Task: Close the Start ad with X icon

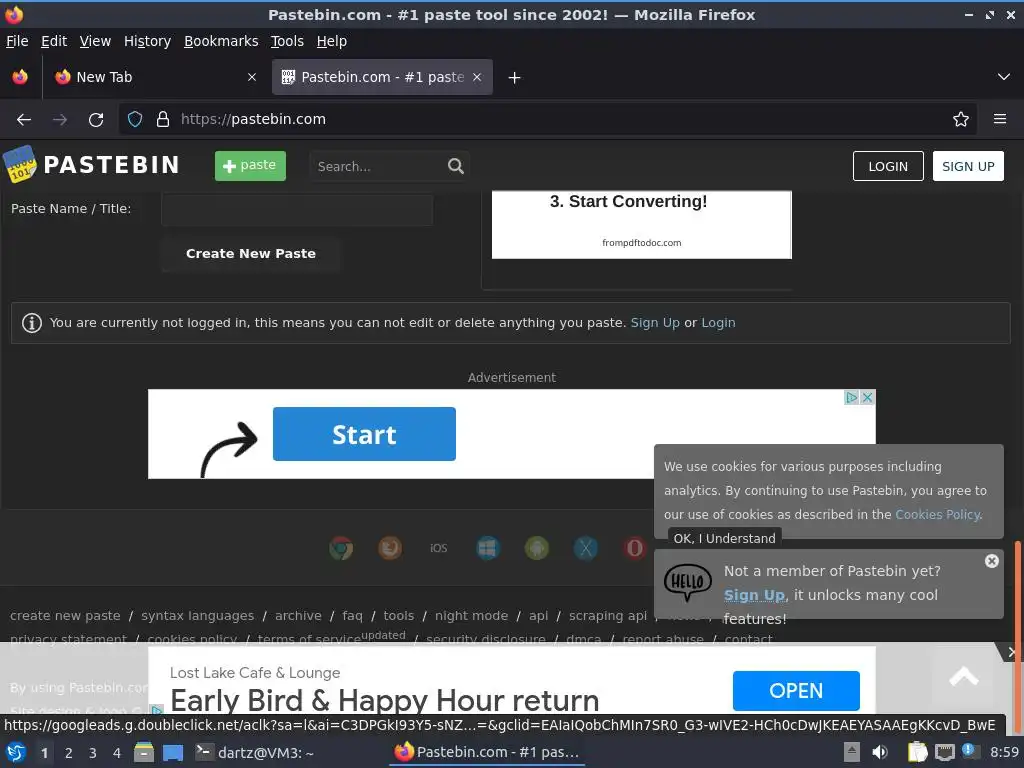Action: coord(867,397)
